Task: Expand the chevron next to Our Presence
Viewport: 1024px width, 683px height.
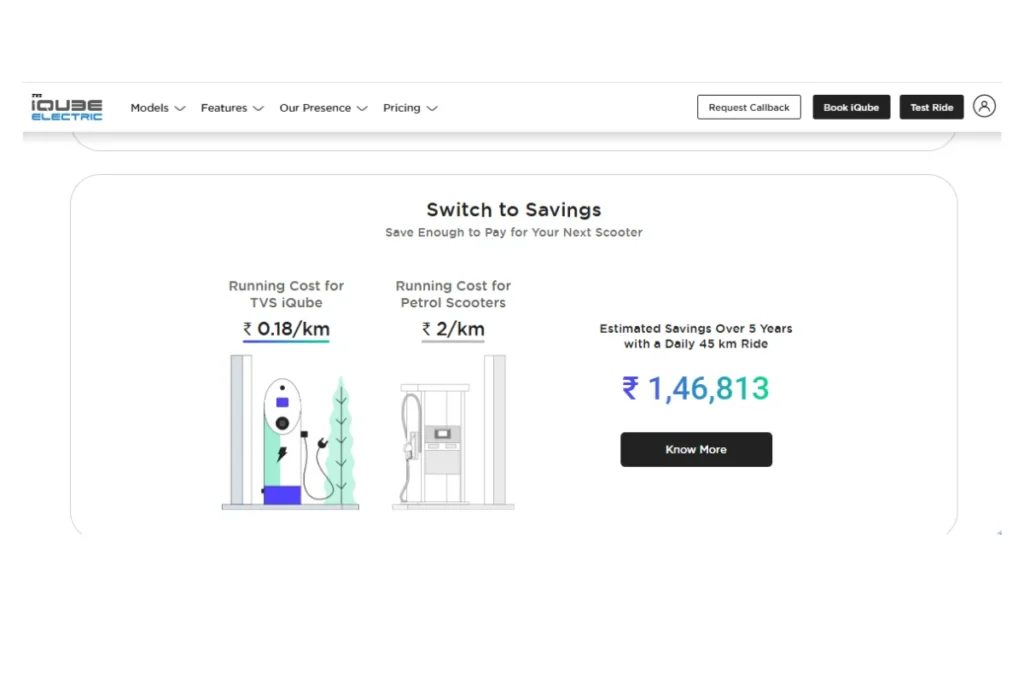Action: pos(362,108)
